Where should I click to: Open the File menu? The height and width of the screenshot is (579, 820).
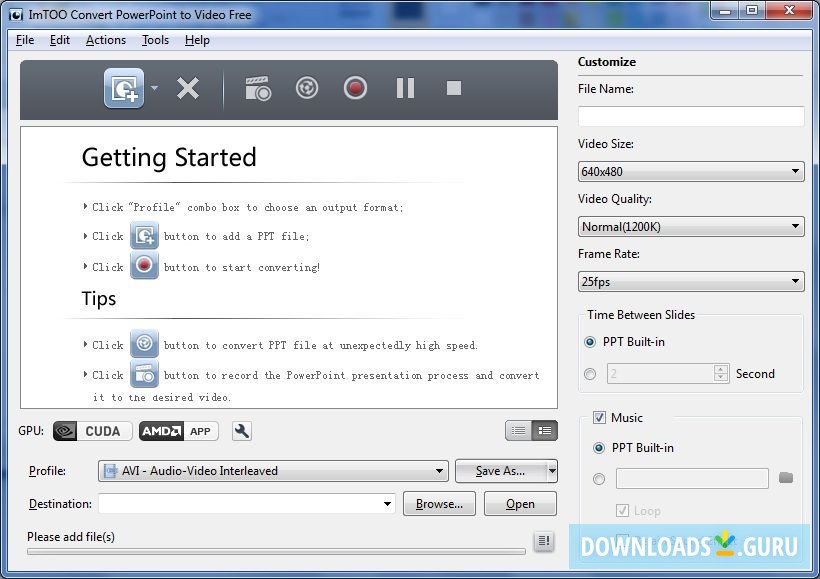click(25, 40)
